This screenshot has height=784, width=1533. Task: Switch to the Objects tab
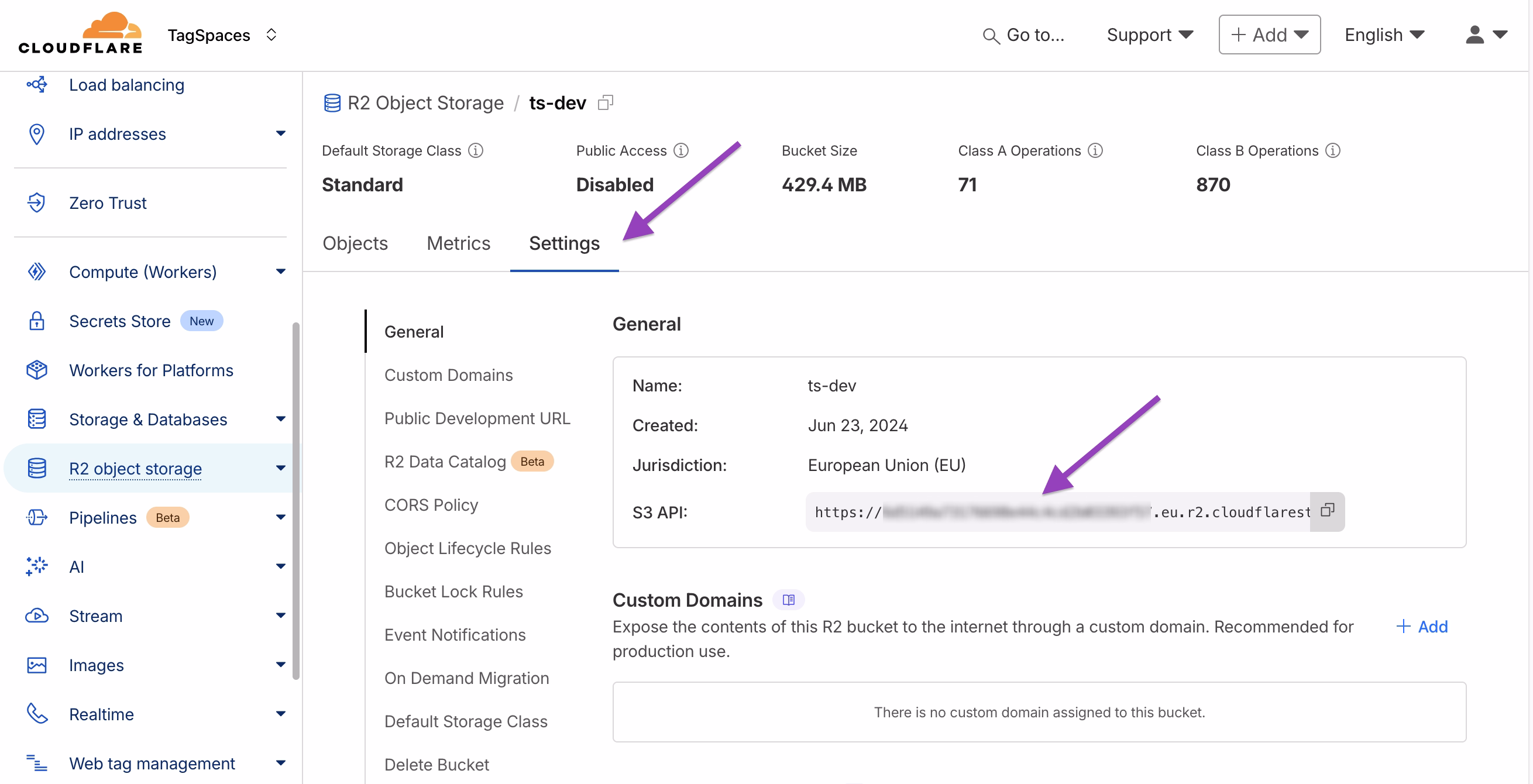[355, 243]
